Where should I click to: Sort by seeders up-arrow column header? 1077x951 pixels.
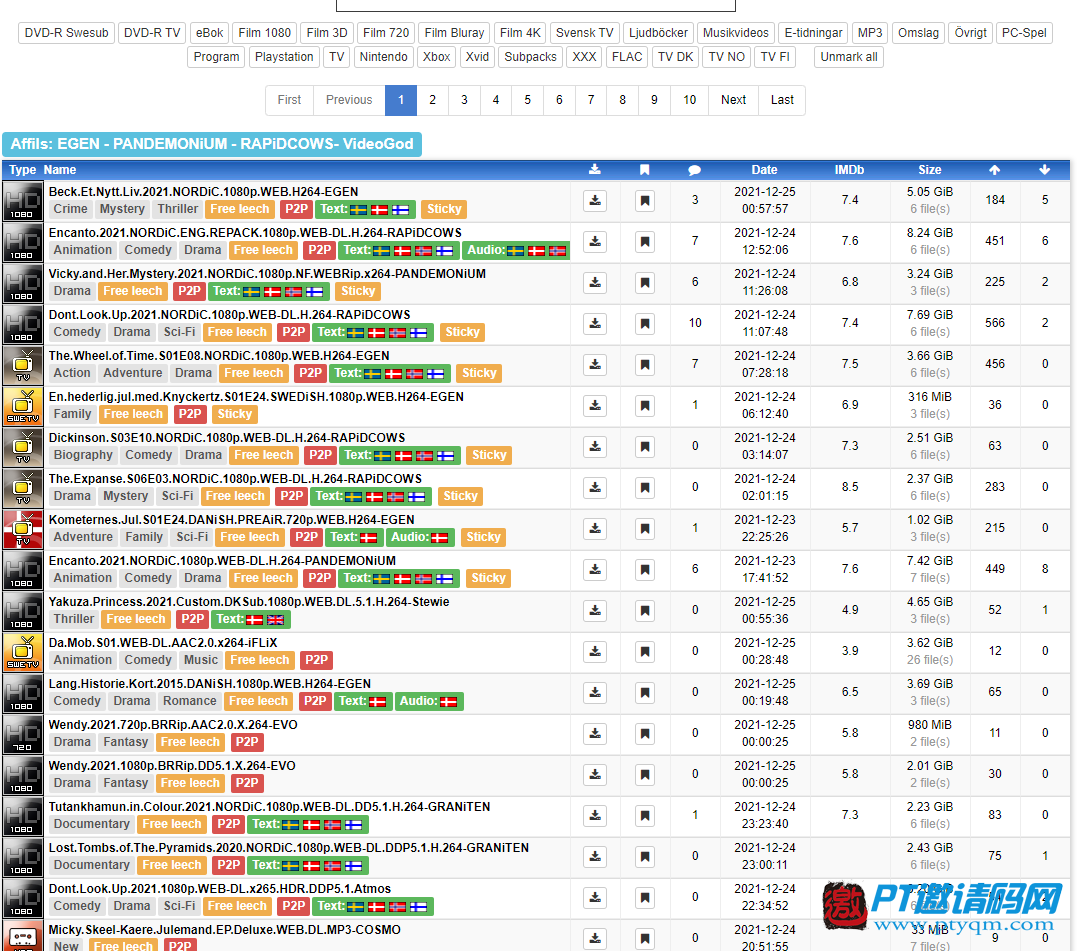pyautogui.click(x=995, y=170)
